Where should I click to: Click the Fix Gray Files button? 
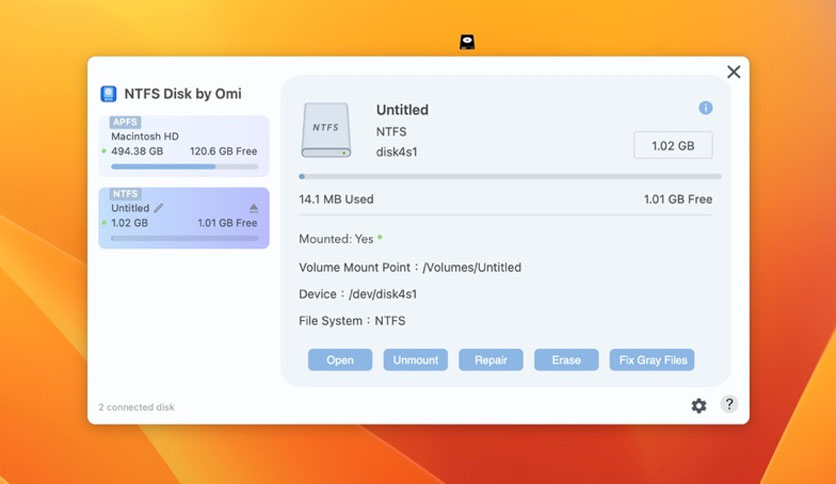pyautogui.click(x=652, y=360)
